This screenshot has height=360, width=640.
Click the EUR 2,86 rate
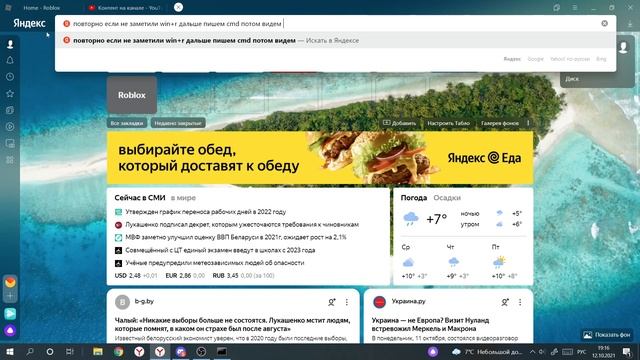pos(185,276)
